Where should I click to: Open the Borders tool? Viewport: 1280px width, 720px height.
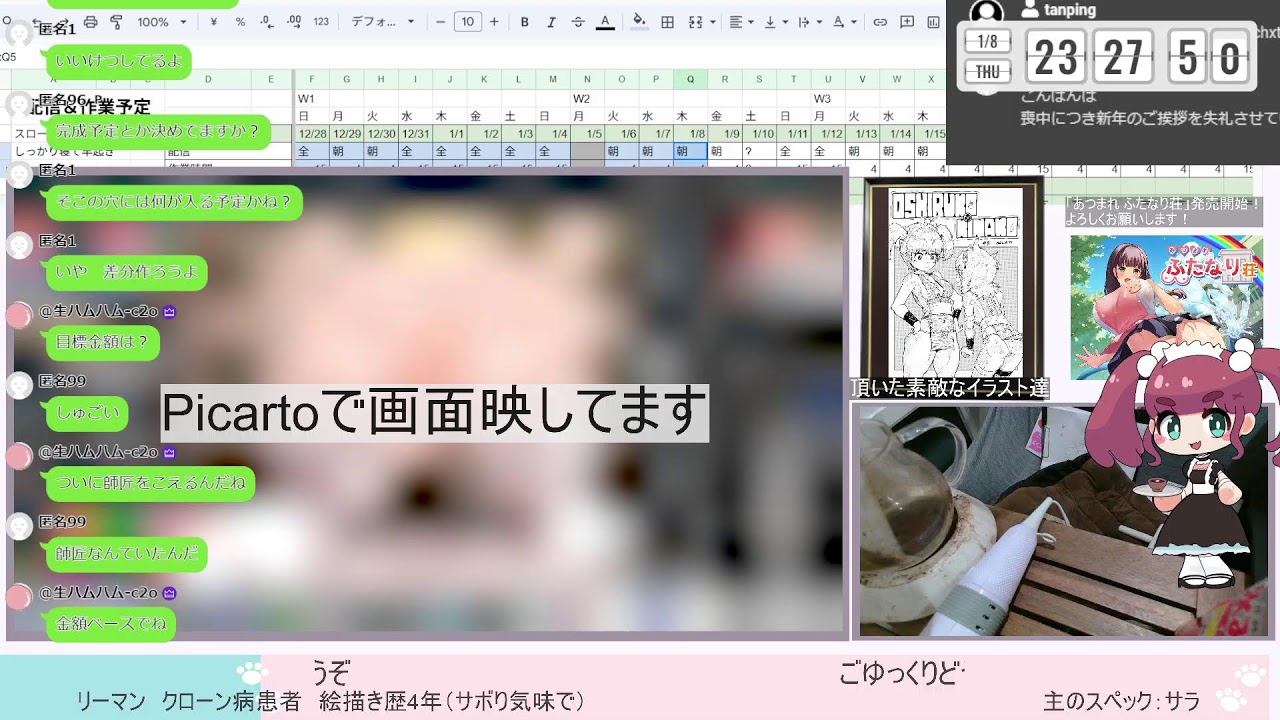pyautogui.click(x=667, y=22)
